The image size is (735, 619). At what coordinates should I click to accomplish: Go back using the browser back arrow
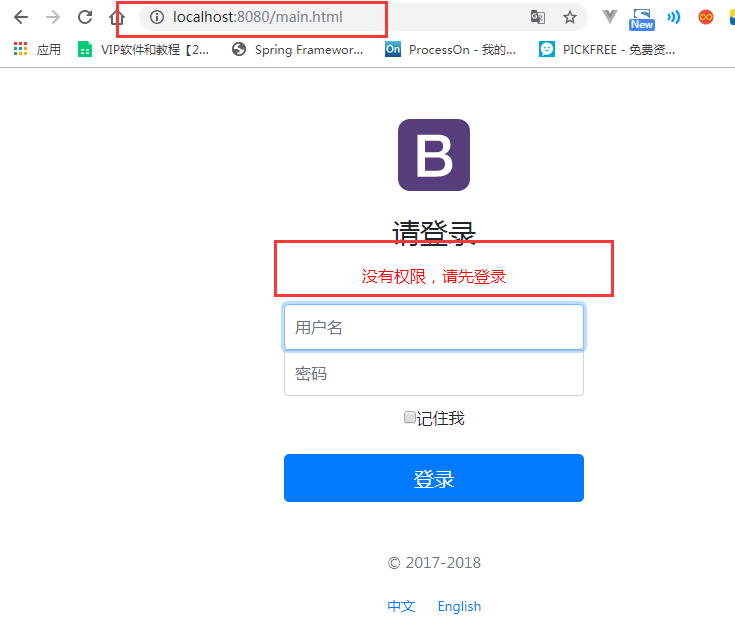21,17
